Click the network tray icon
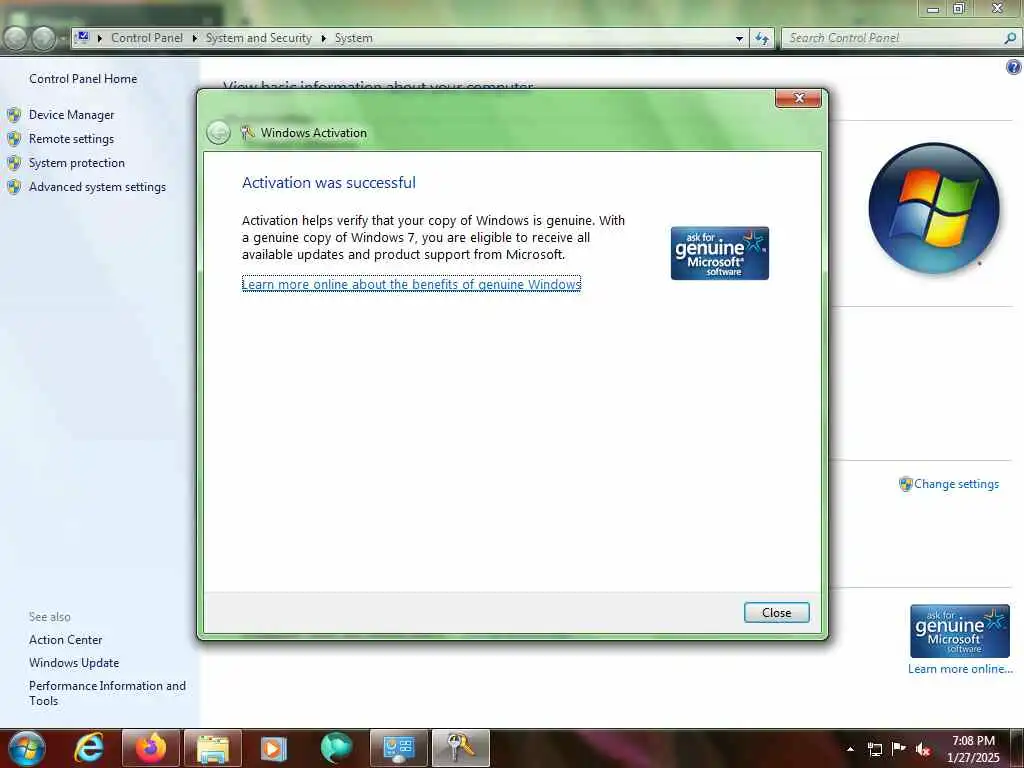Screen dimensions: 1024x768 874,749
